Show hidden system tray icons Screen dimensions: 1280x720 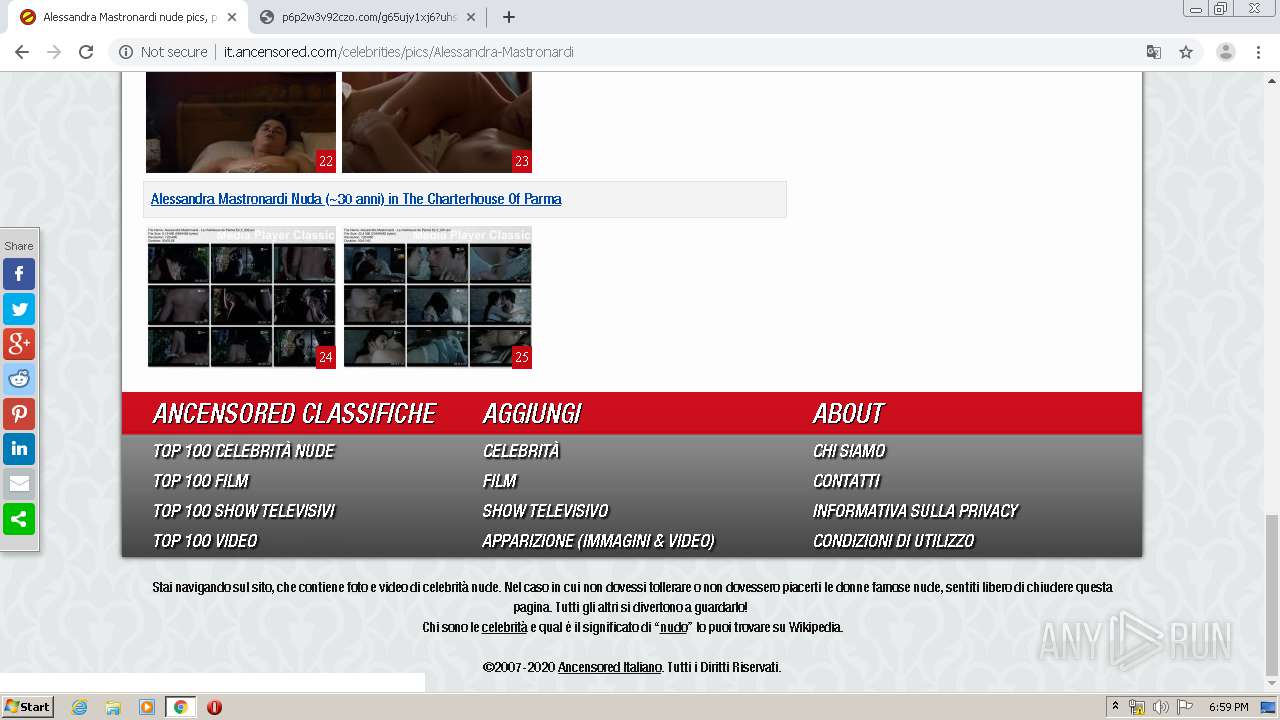click(1115, 707)
